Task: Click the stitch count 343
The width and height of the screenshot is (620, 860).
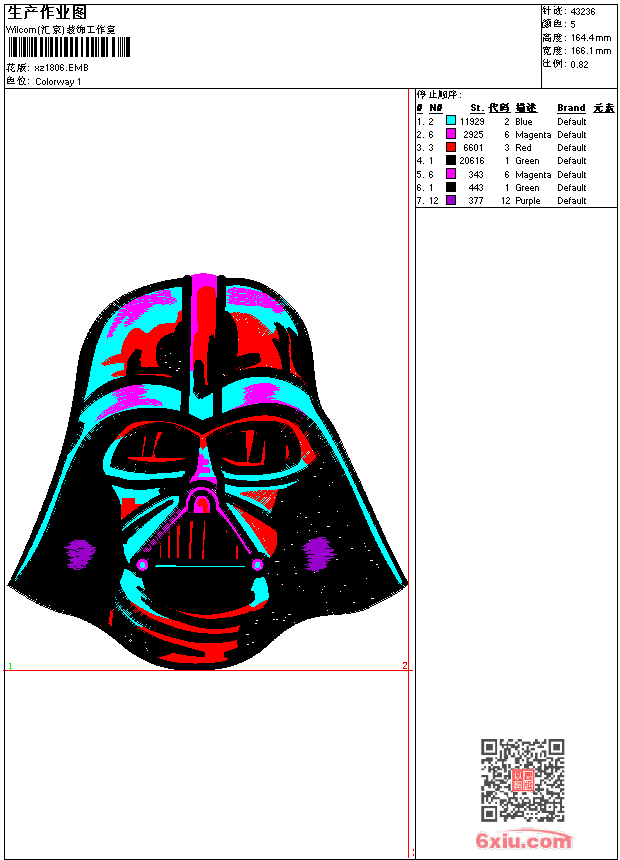Action: 476,175
